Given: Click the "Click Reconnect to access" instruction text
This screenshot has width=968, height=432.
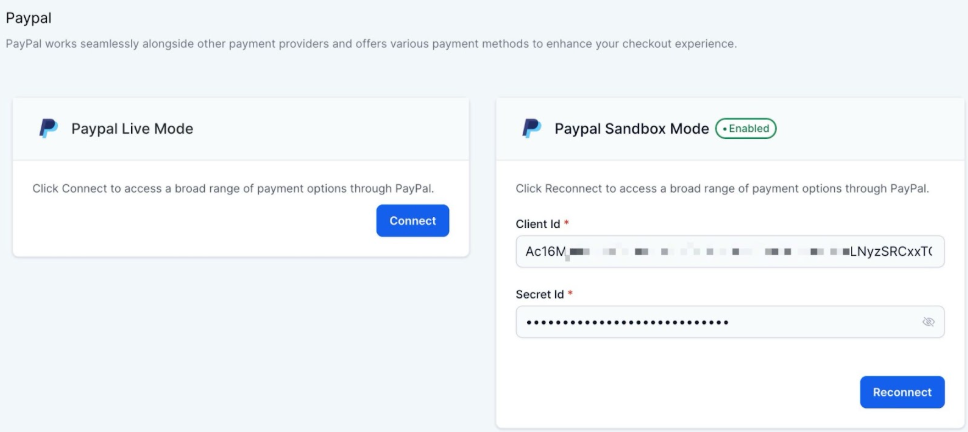Looking at the screenshot, I should [723, 188].
